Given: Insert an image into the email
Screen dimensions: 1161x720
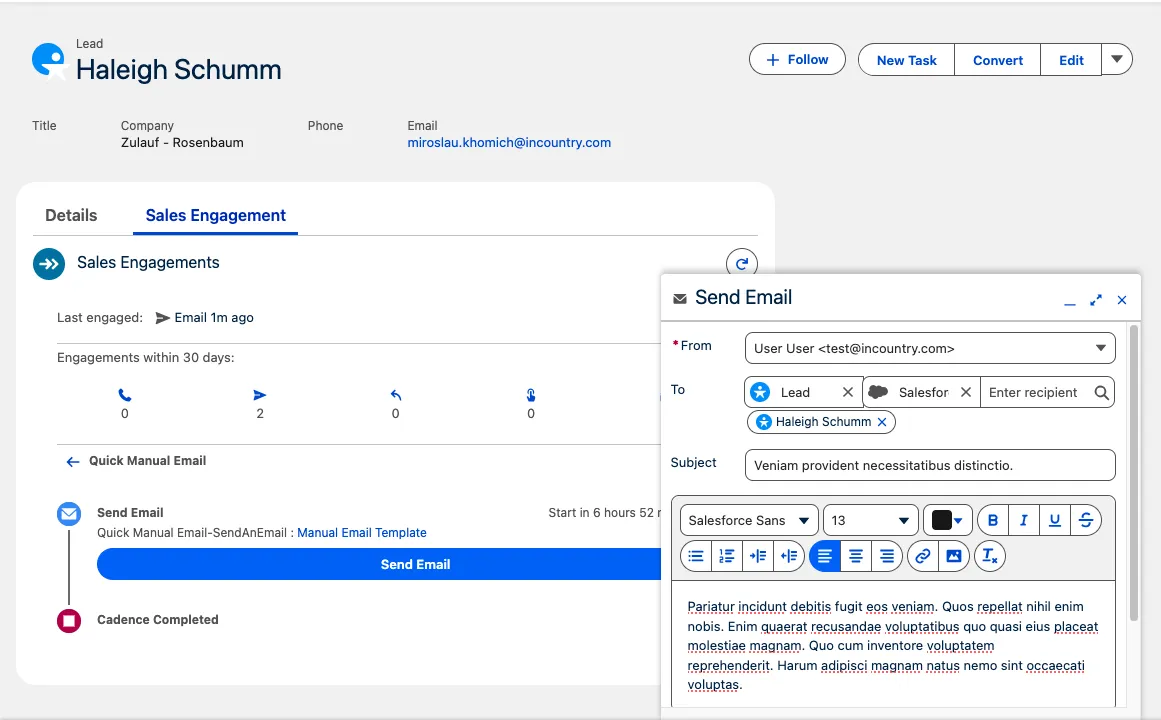Looking at the screenshot, I should [954, 556].
